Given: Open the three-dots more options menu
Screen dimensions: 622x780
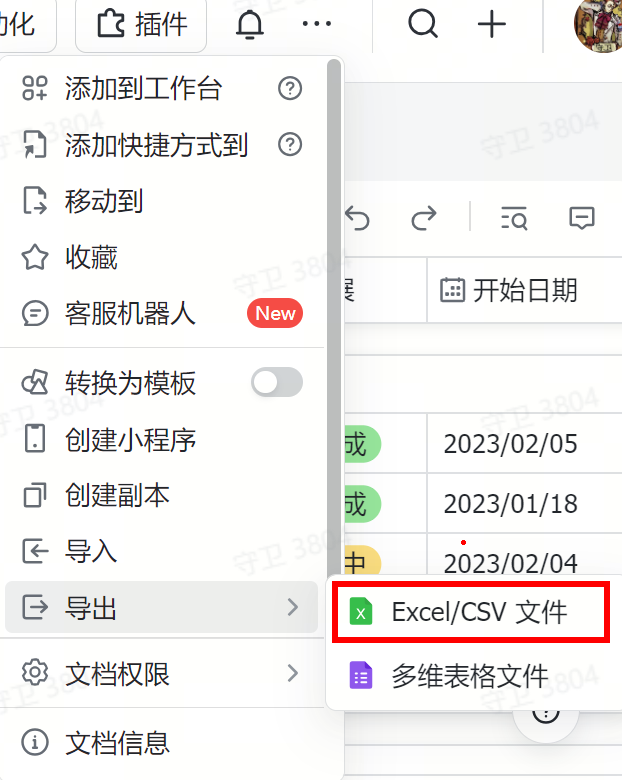Looking at the screenshot, I should [x=317, y=24].
